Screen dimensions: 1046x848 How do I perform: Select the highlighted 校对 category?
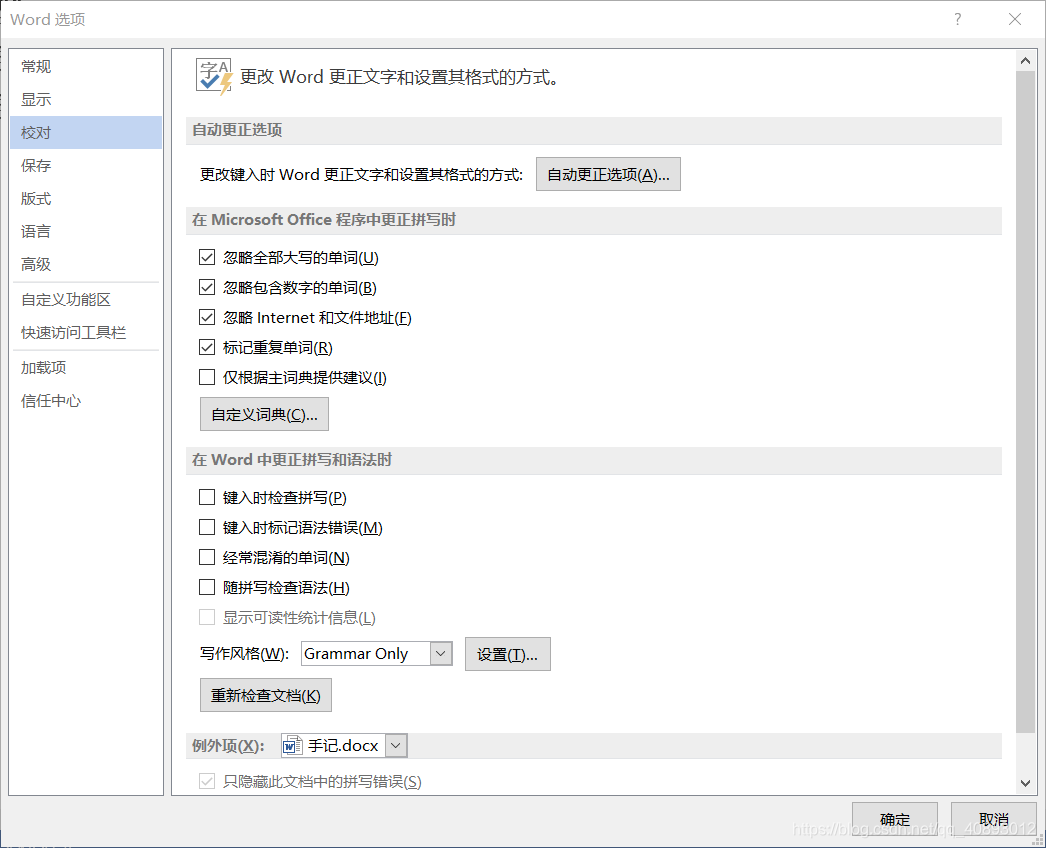(86, 132)
